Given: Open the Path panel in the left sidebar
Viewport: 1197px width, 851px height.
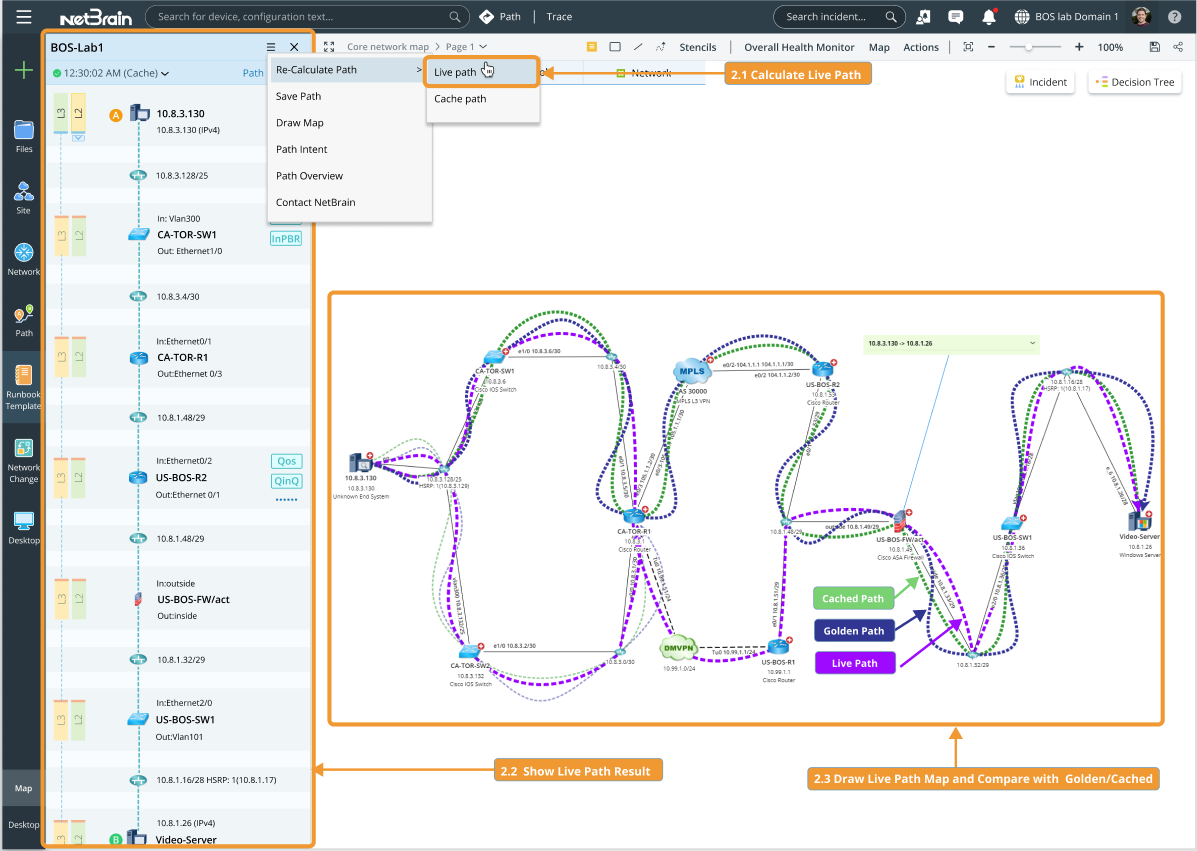Looking at the screenshot, I should coord(22,320).
